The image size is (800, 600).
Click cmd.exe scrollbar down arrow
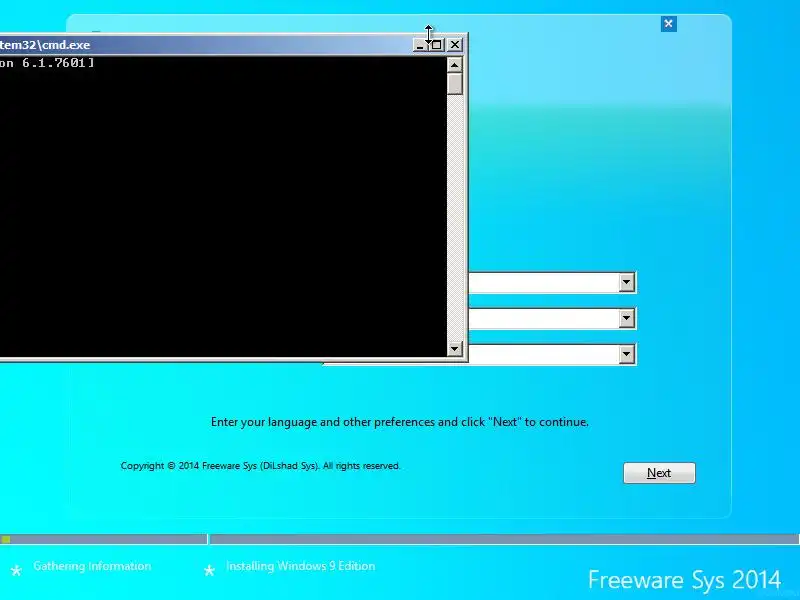tap(454, 349)
